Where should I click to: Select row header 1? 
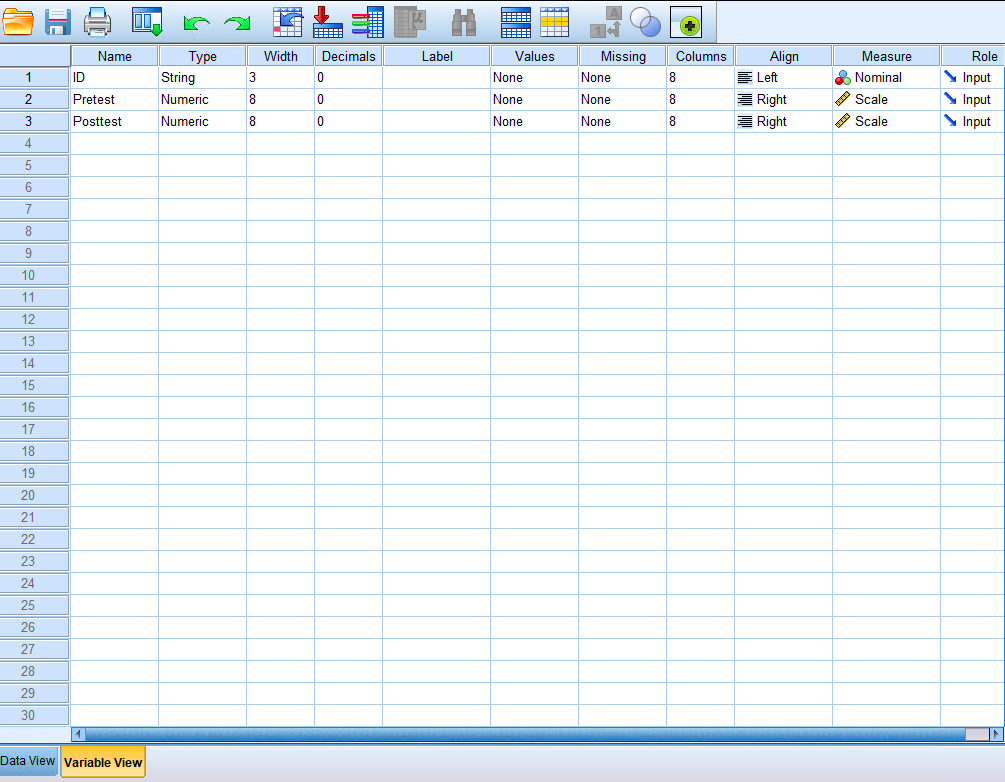click(x=35, y=78)
